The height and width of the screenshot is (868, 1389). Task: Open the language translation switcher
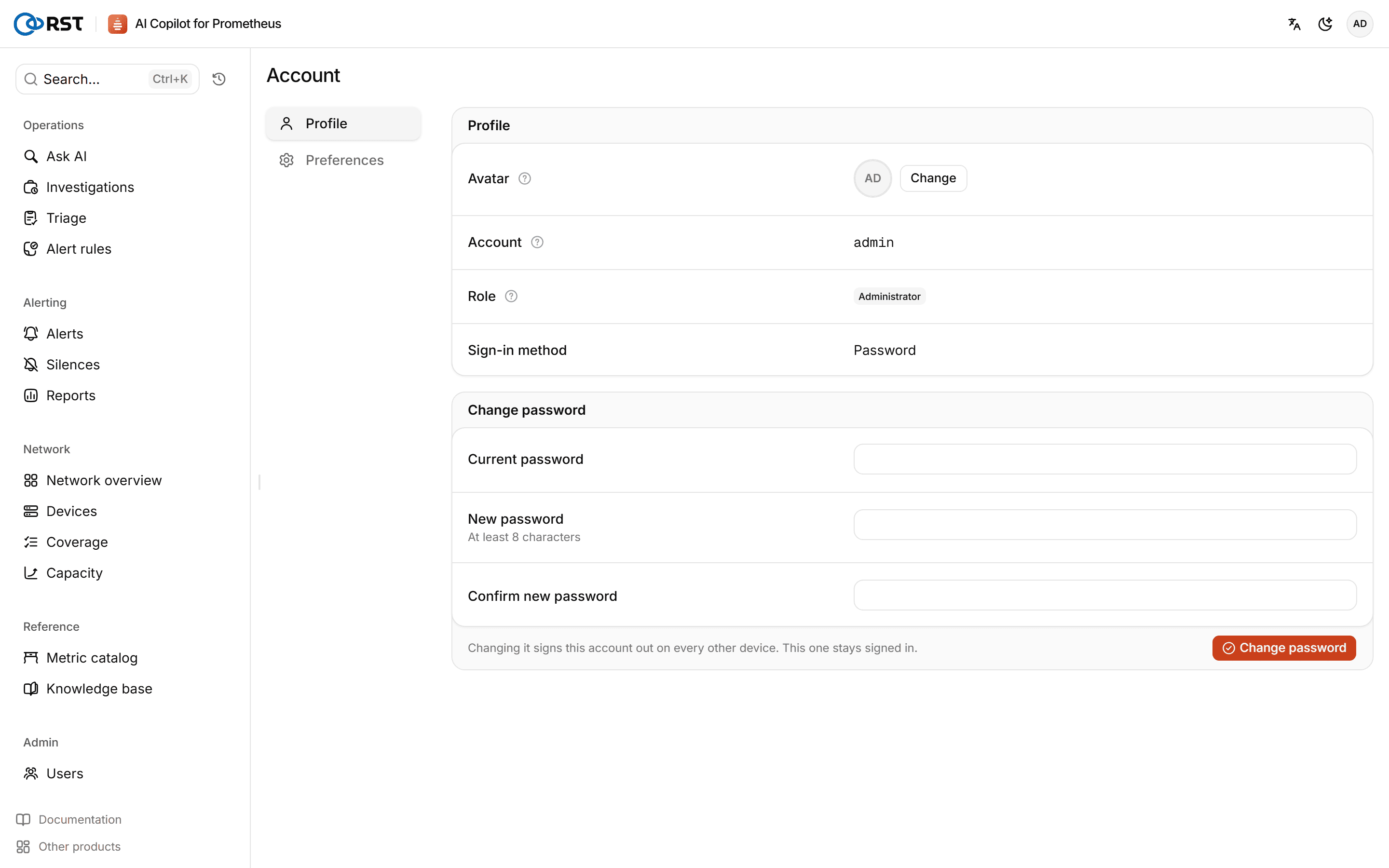click(x=1294, y=24)
